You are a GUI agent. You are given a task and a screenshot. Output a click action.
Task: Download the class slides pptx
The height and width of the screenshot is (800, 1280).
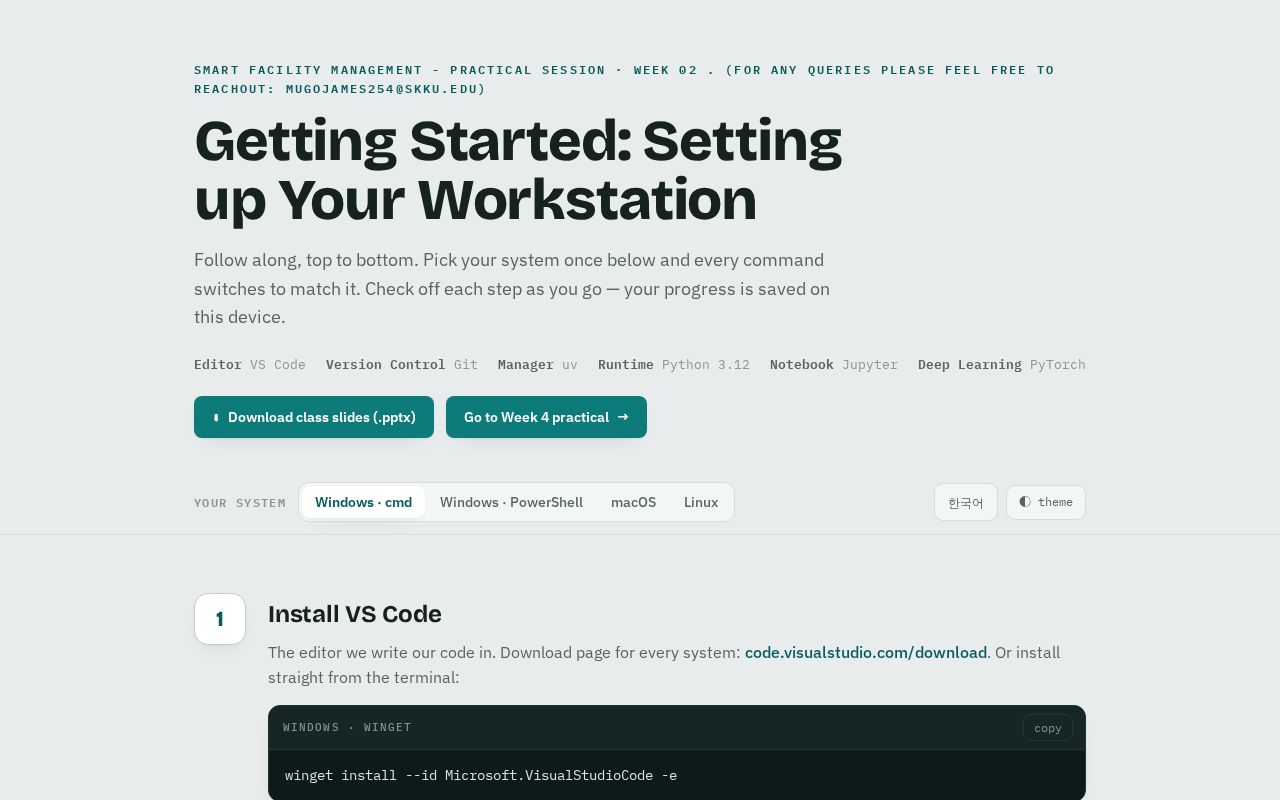(314, 417)
